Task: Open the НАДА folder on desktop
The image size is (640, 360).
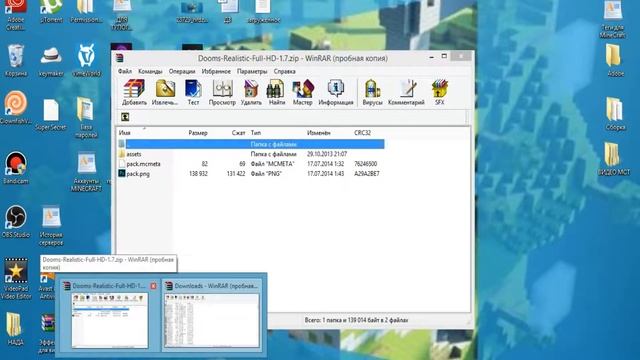Action: coord(15,329)
